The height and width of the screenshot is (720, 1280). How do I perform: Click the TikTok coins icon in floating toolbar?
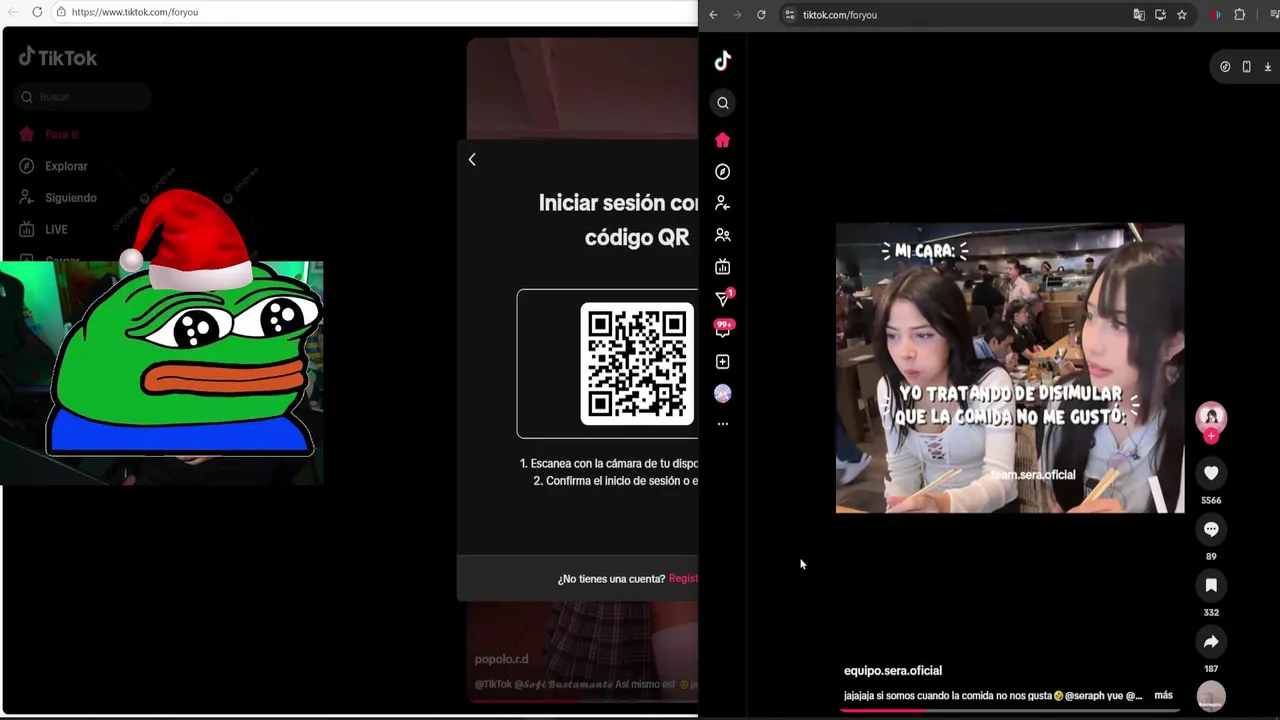coord(1225,67)
